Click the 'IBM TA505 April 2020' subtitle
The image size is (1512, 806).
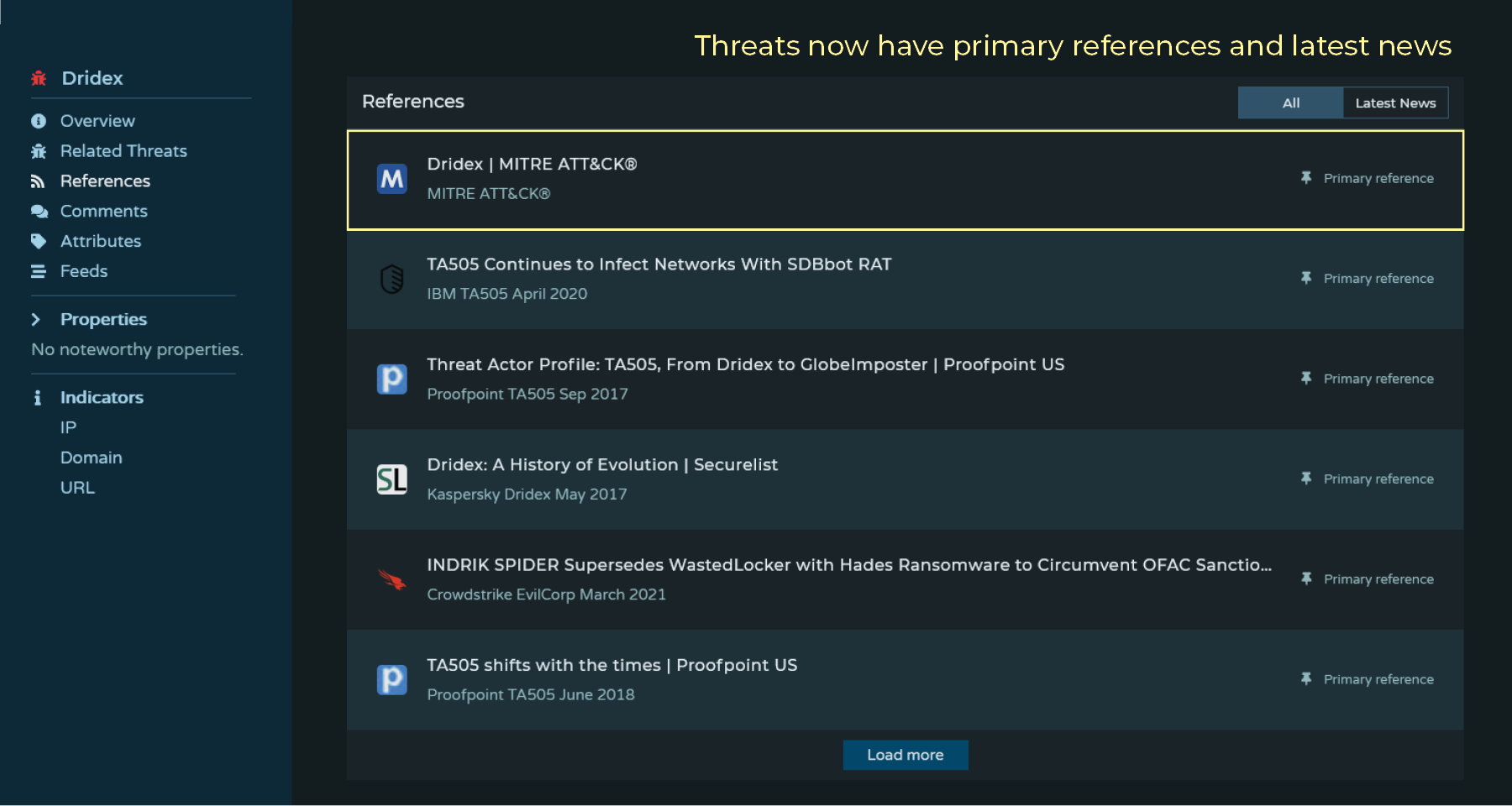click(x=507, y=294)
